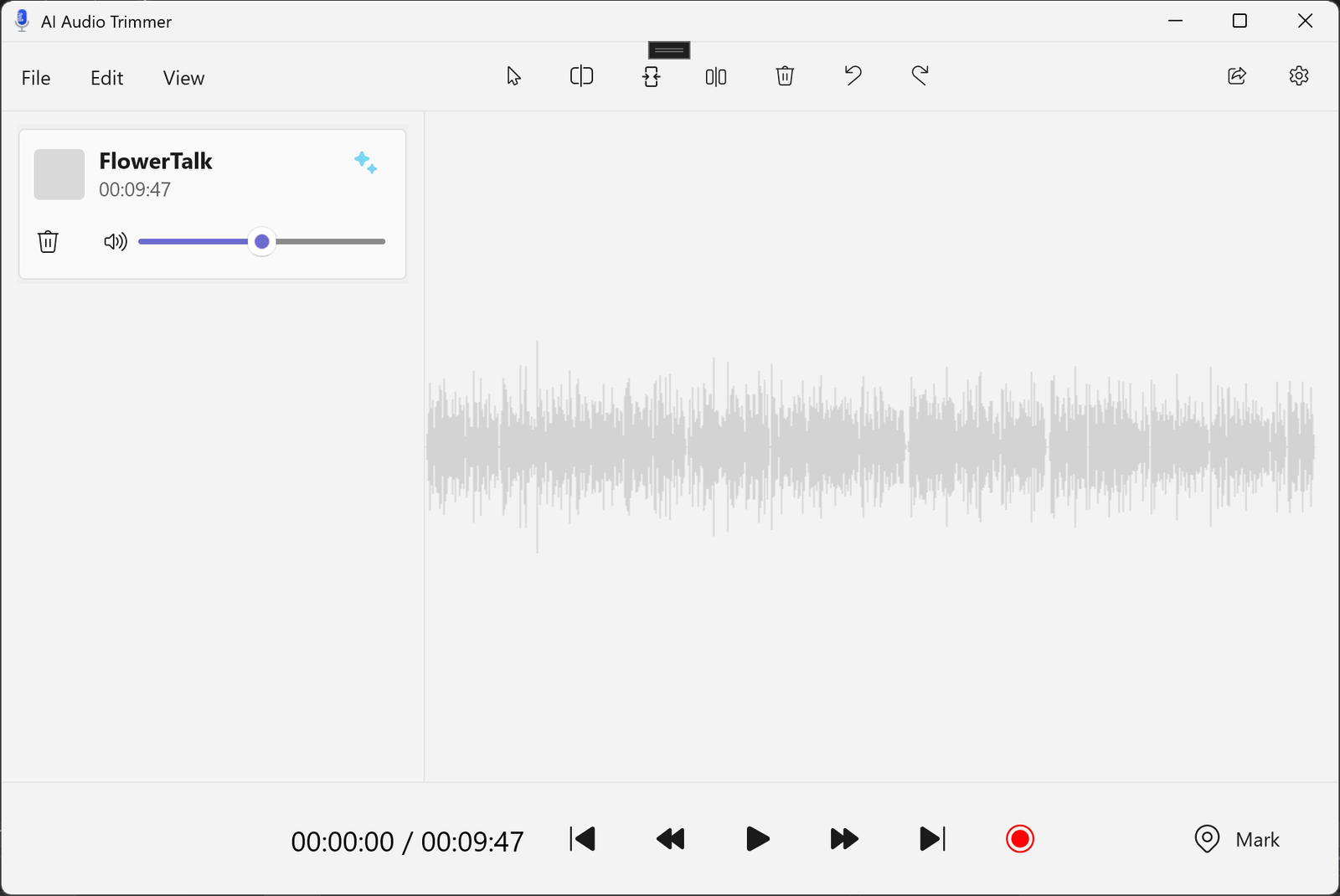This screenshot has width=1340, height=896.
Task: Undo the last action
Action: point(853,75)
